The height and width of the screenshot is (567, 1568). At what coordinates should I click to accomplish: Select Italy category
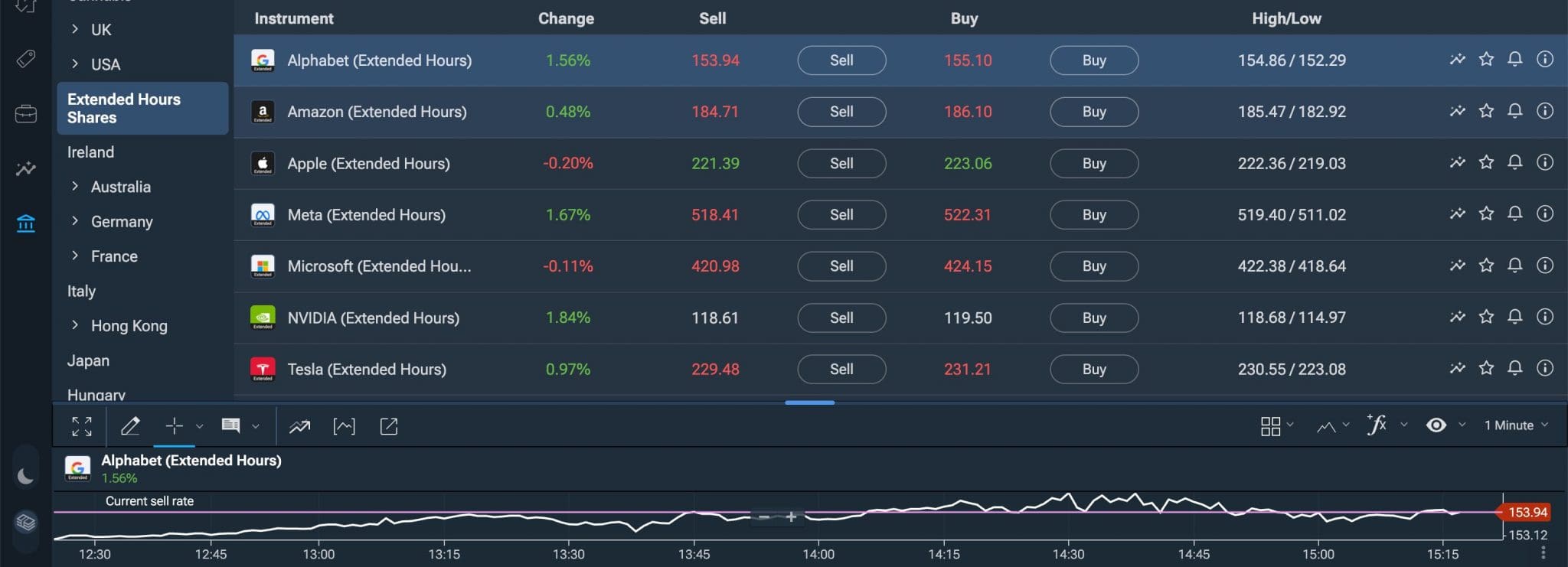pos(81,291)
